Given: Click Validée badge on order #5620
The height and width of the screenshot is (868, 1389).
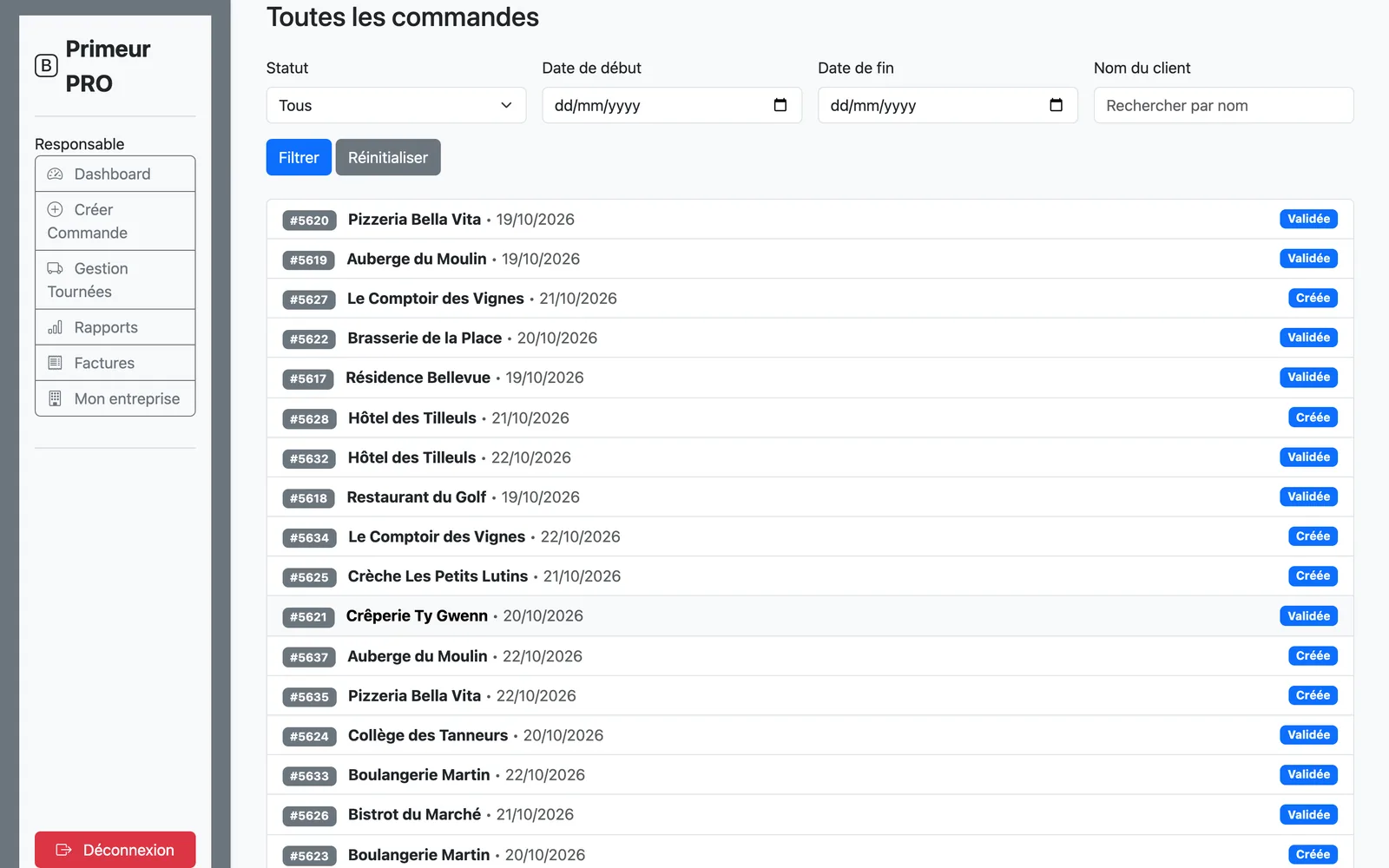Looking at the screenshot, I should point(1308,219).
